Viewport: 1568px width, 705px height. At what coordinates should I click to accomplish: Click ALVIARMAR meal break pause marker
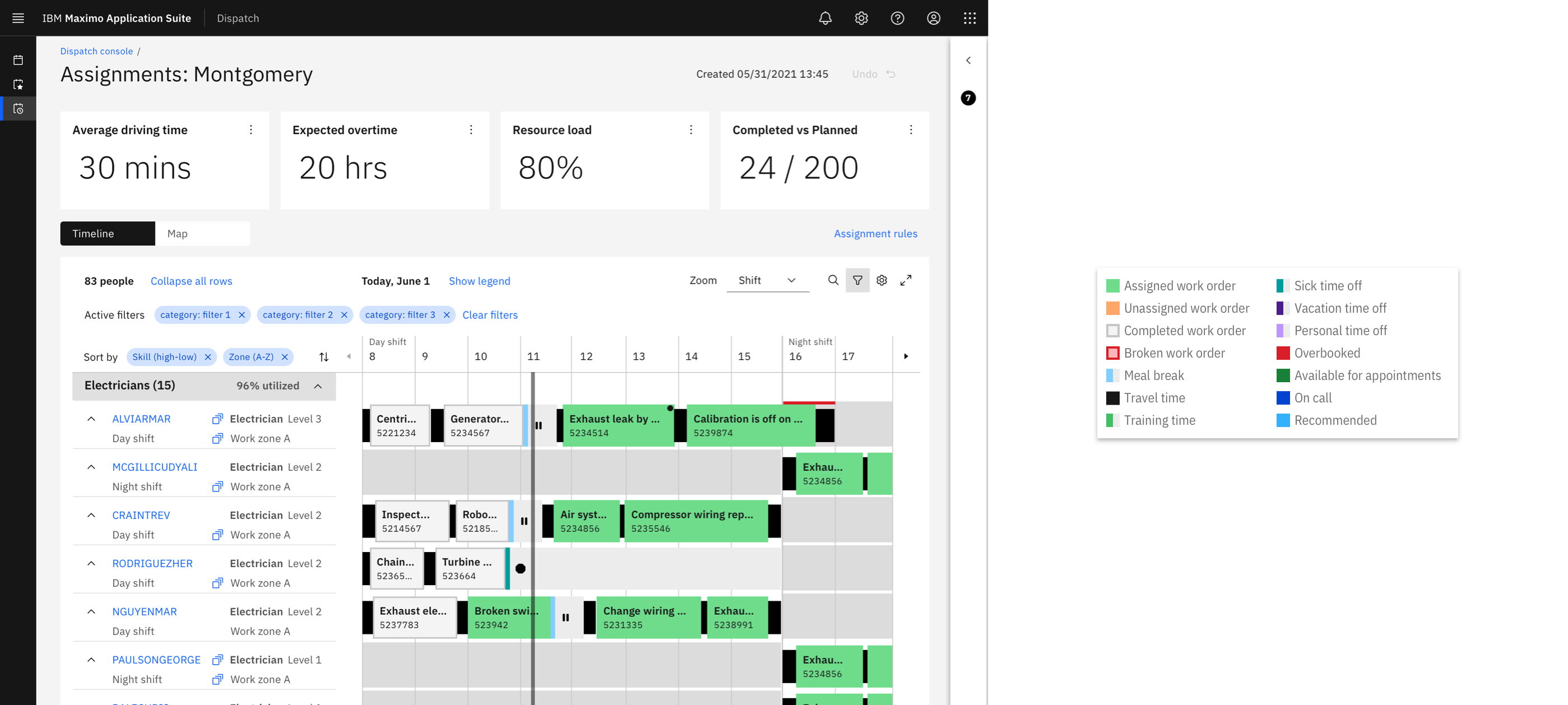coord(538,425)
